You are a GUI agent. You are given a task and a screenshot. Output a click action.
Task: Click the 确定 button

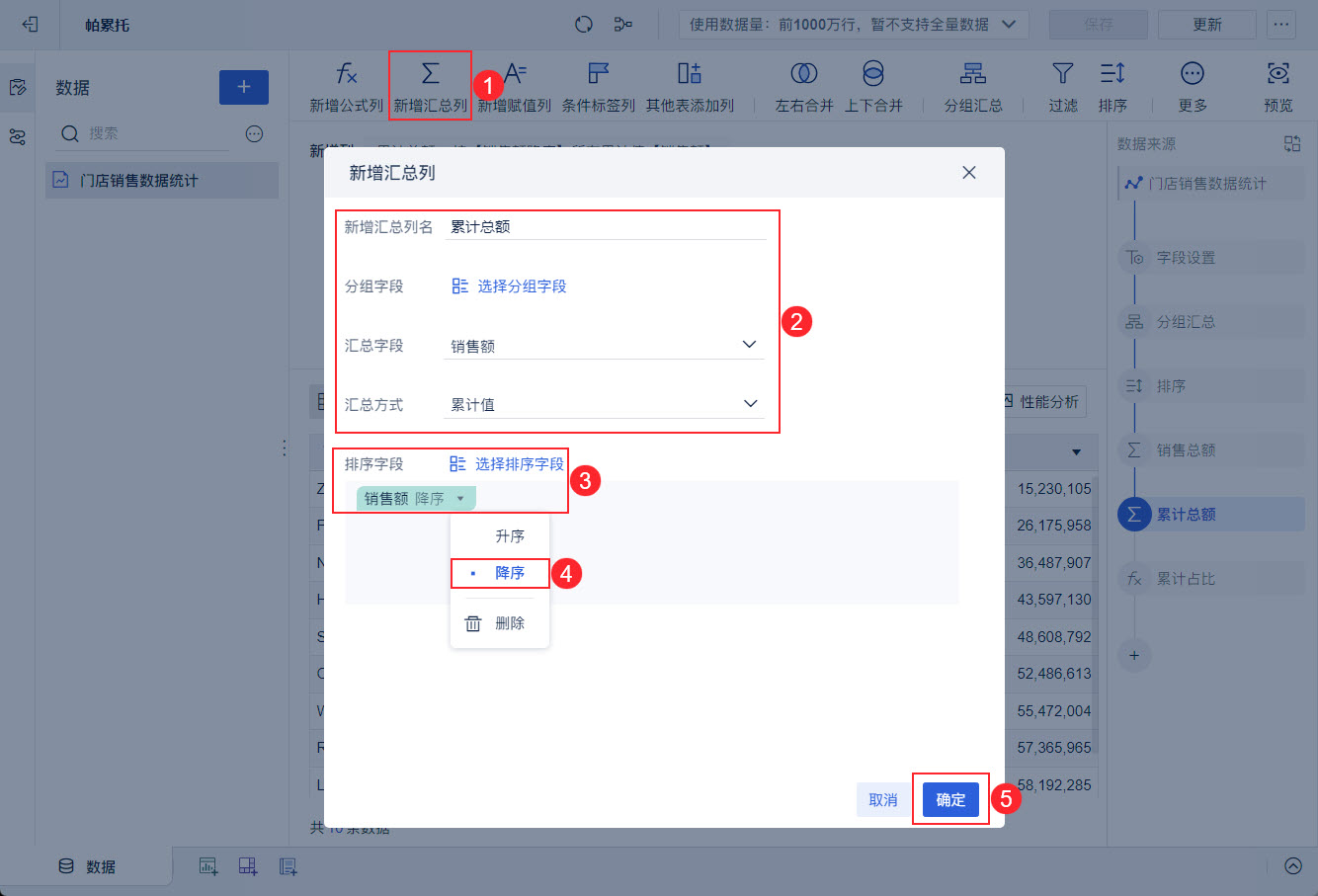(x=950, y=800)
